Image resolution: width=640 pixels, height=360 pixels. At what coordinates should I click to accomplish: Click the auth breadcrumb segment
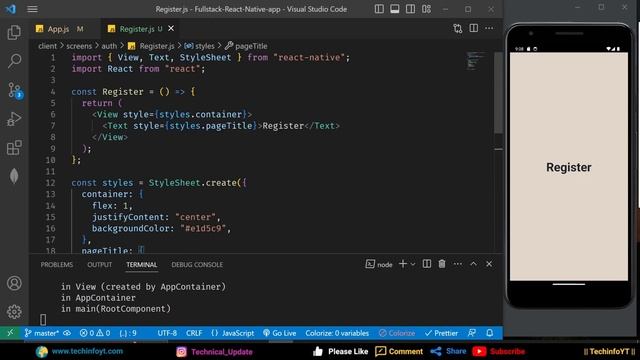click(x=109, y=46)
